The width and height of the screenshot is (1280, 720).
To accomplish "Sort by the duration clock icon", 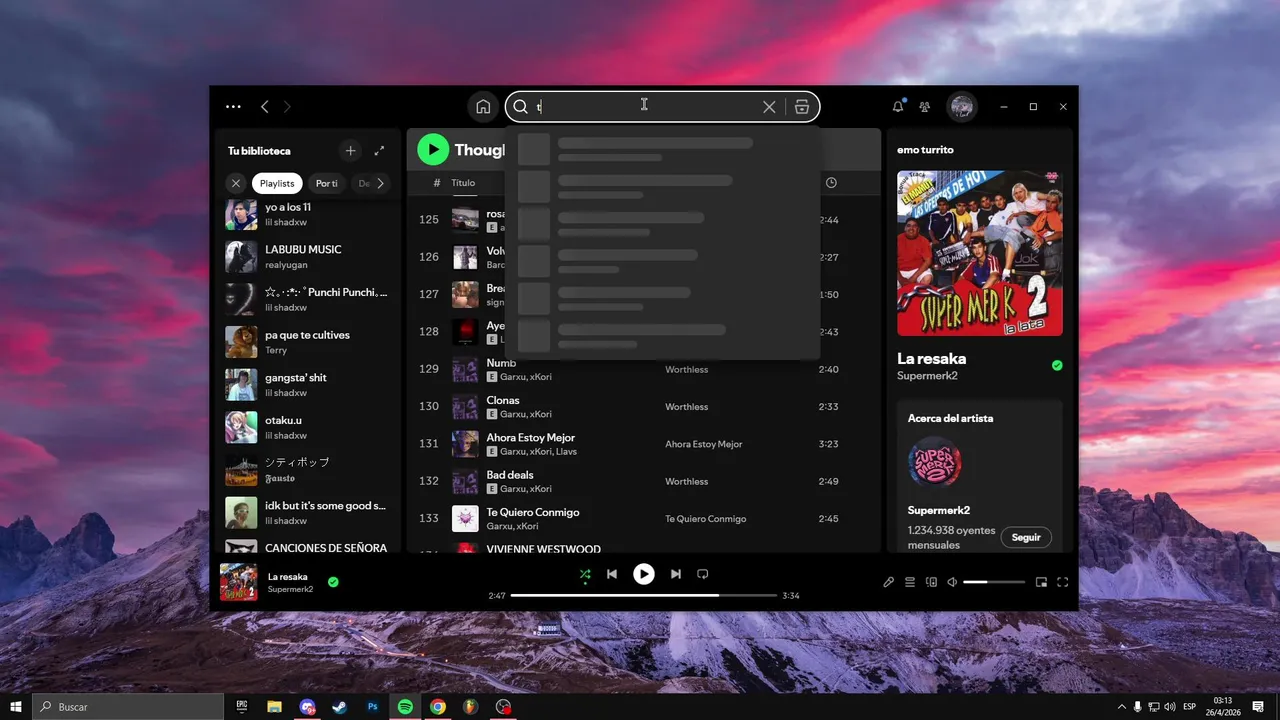I will (831, 183).
